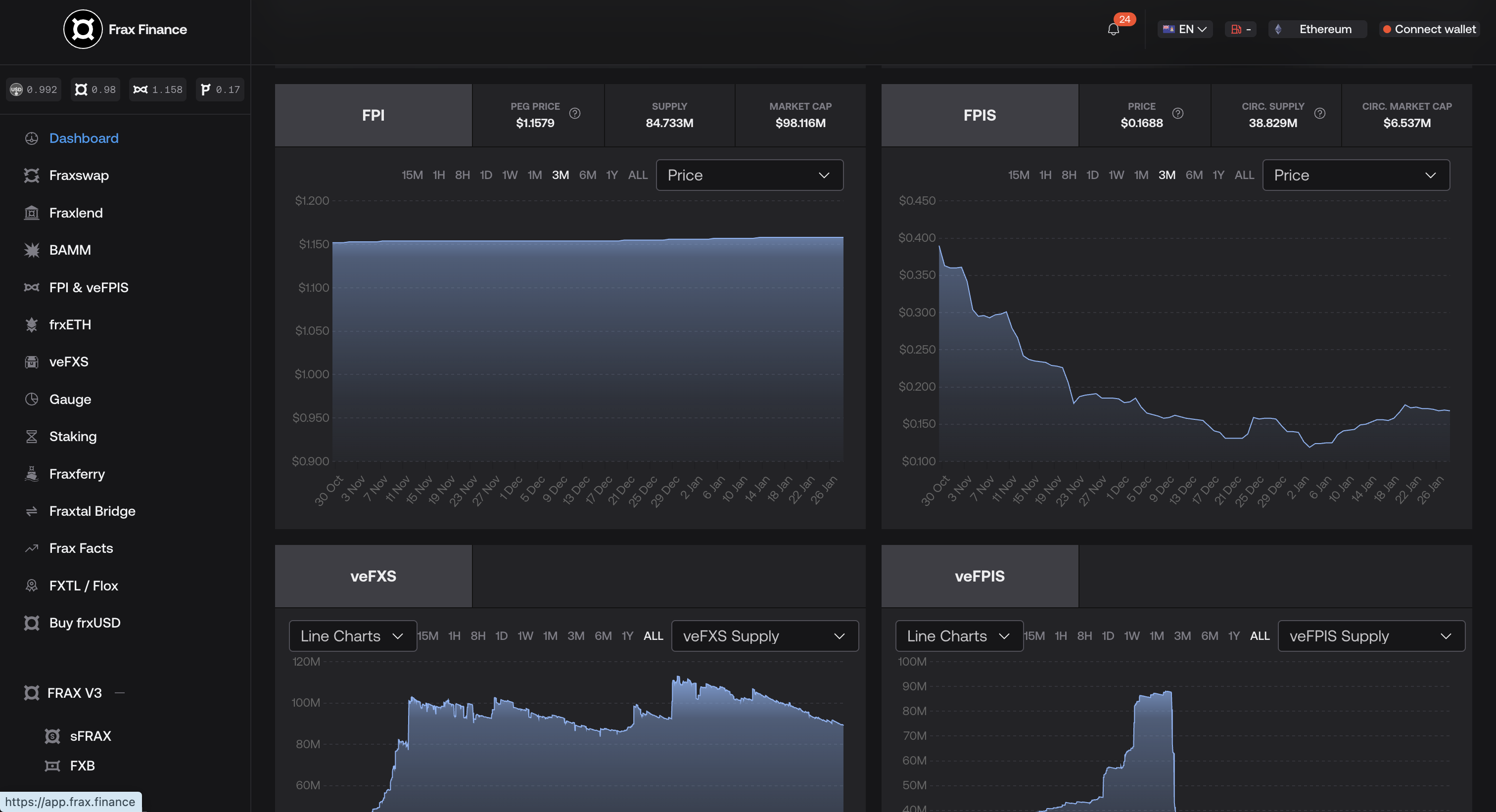Open the Fraxlend menu item
The height and width of the screenshot is (812, 1496).
(x=76, y=213)
